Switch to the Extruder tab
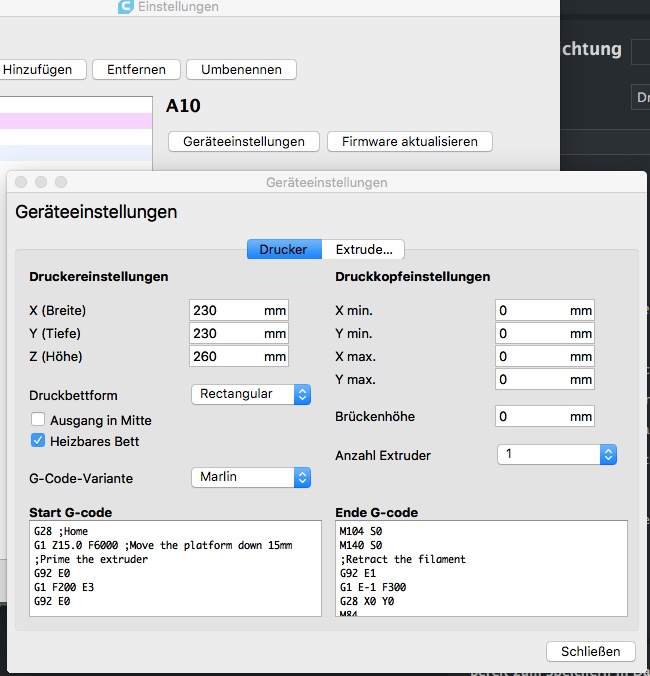The height and width of the screenshot is (676, 650). pyautogui.click(x=363, y=249)
